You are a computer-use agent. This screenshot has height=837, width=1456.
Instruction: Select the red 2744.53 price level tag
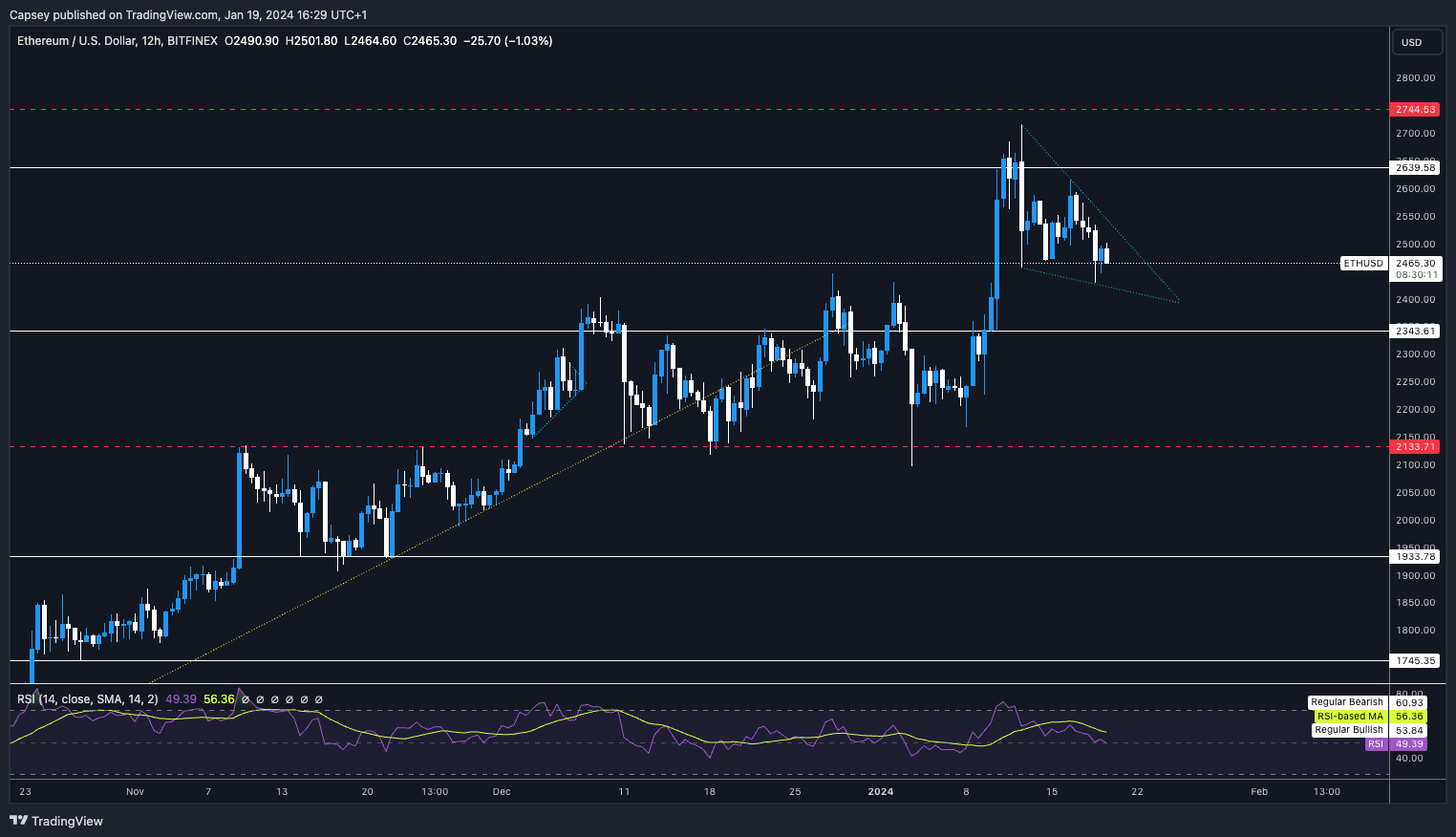click(x=1415, y=110)
